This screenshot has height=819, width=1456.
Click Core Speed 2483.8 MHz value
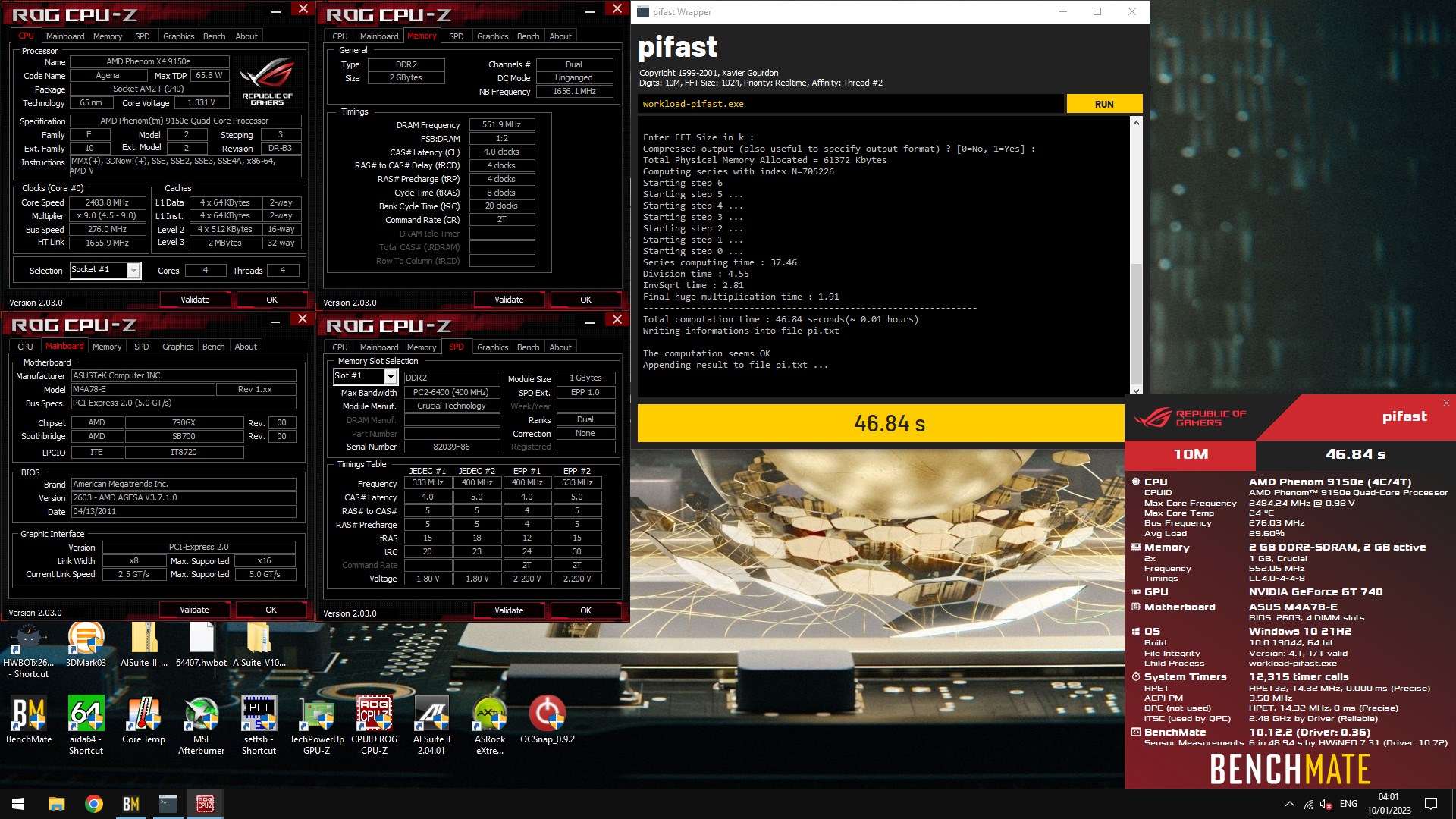click(107, 202)
